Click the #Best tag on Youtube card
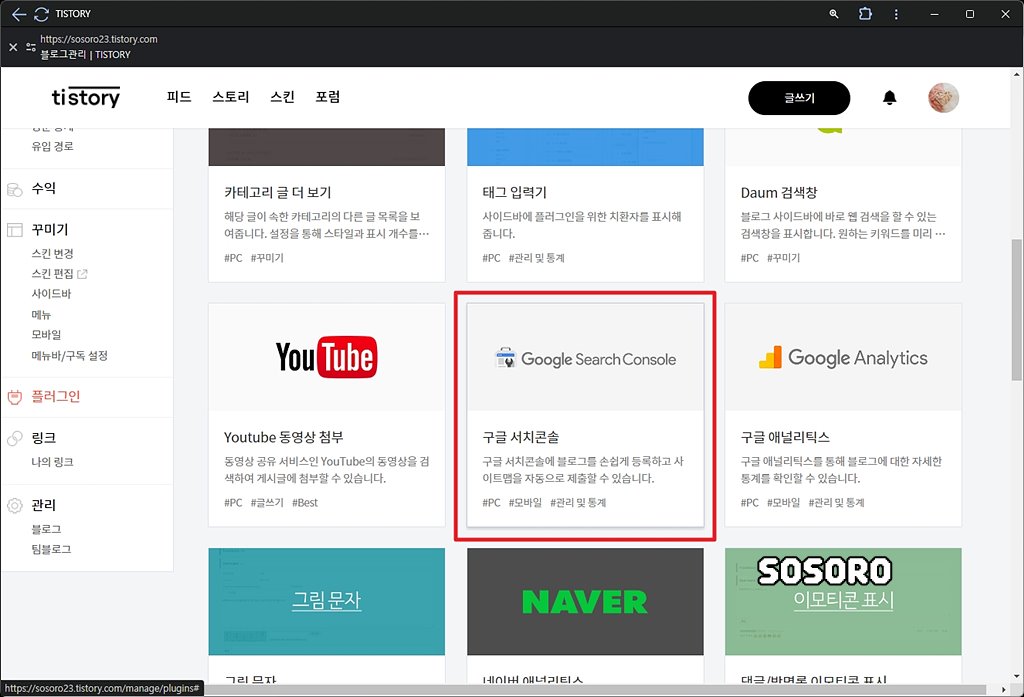Screen dimensions: 1024x697 pyautogui.click(x=305, y=503)
